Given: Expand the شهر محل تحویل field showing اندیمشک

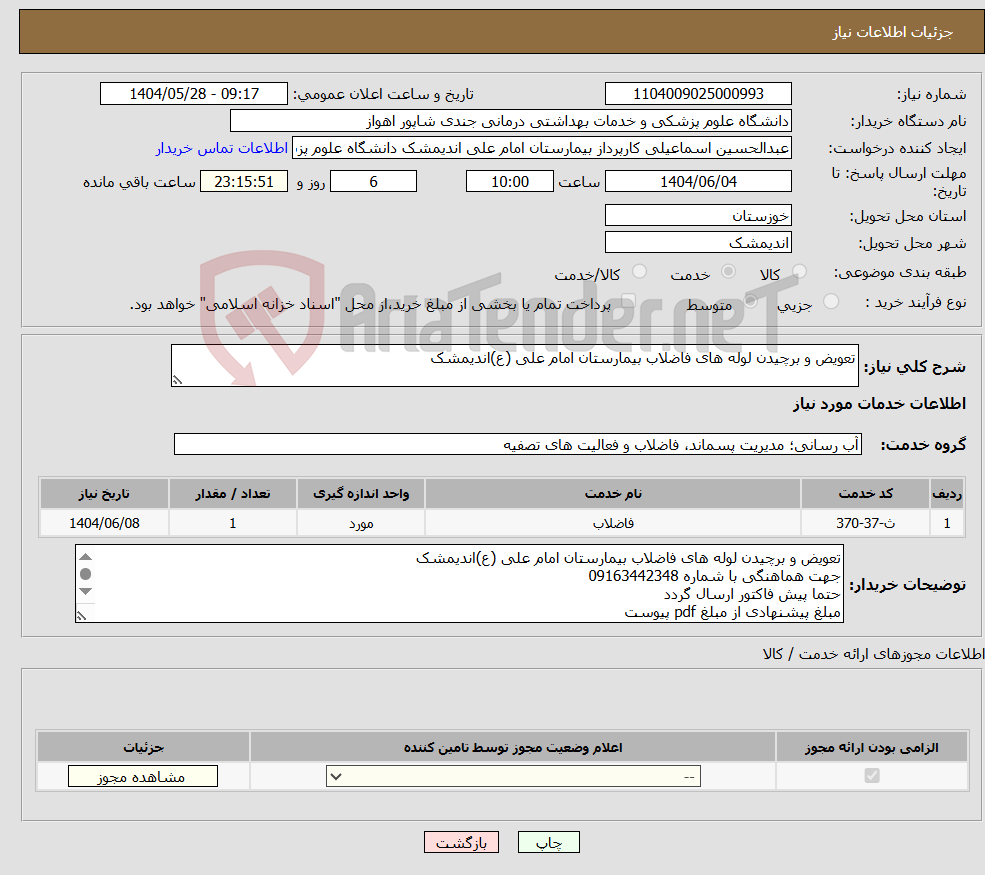Looking at the screenshot, I should 698,241.
